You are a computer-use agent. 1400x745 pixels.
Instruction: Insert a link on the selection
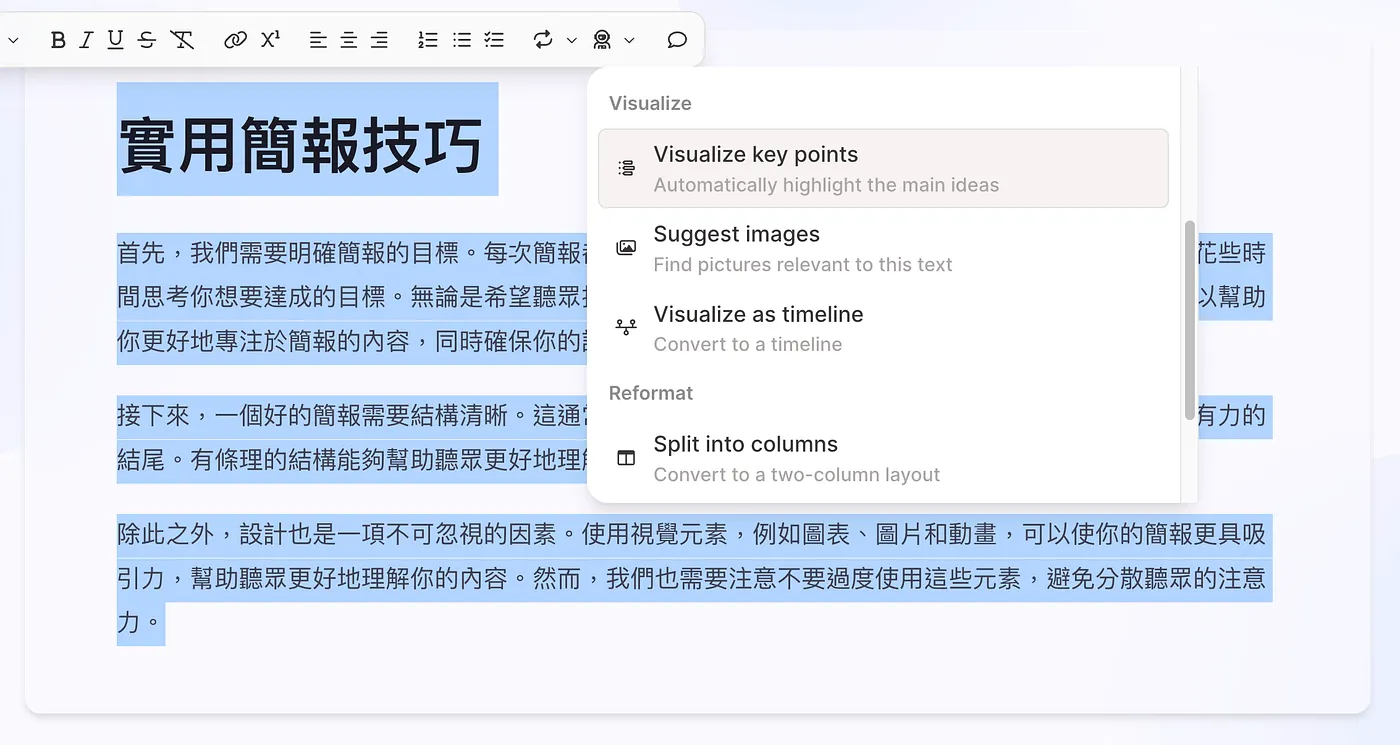point(235,40)
